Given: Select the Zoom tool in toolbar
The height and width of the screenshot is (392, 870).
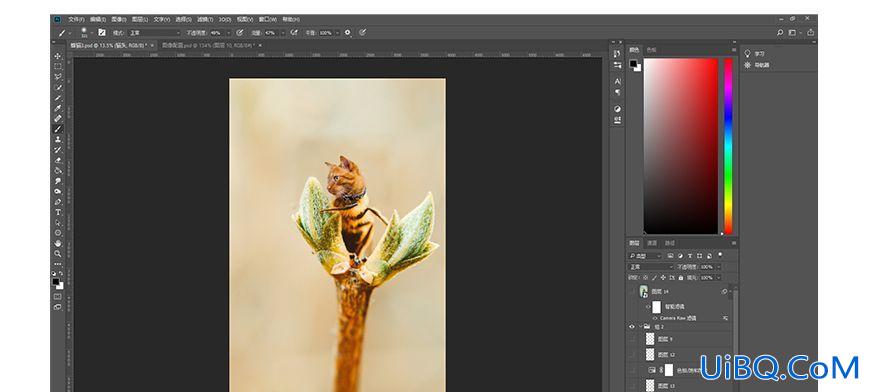Looking at the screenshot, I should (x=58, y=253).
